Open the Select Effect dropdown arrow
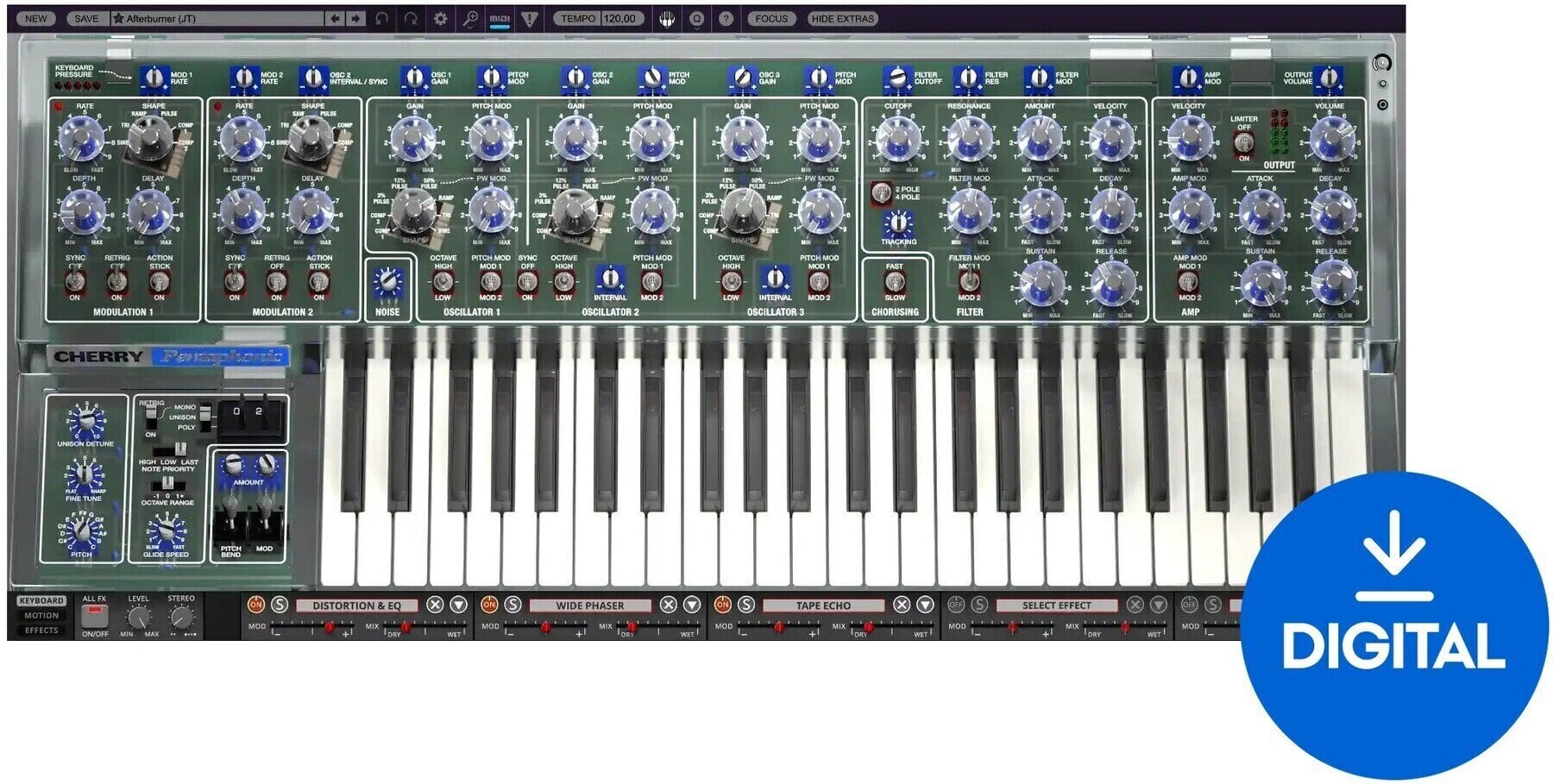Image resolution: width=1553 pixels, height=784 pixels. [1158, 605]
